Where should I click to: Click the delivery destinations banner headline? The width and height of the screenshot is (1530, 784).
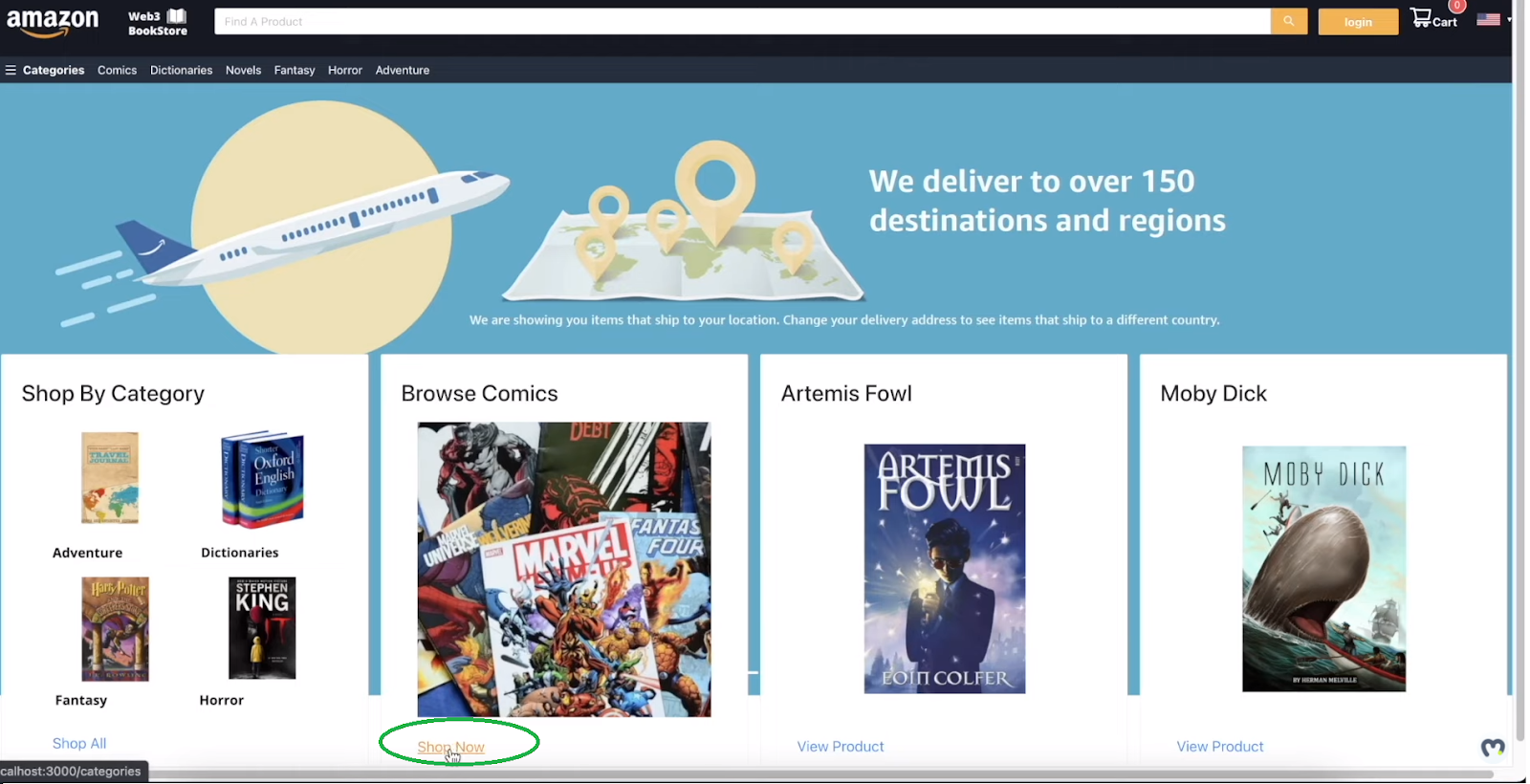click(x=1047, y=201)
